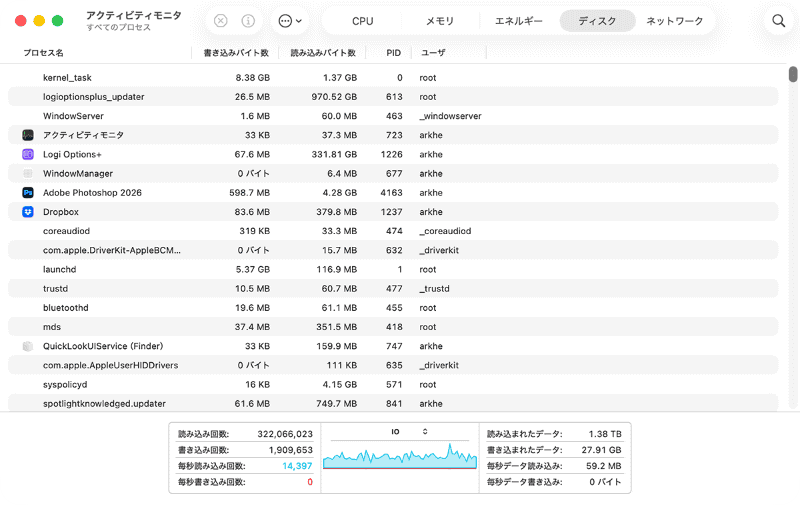The image size is (800, 505).
Task: Switch to the エネルギー tab
Action: pyautogui.click(x=519, y=21)
